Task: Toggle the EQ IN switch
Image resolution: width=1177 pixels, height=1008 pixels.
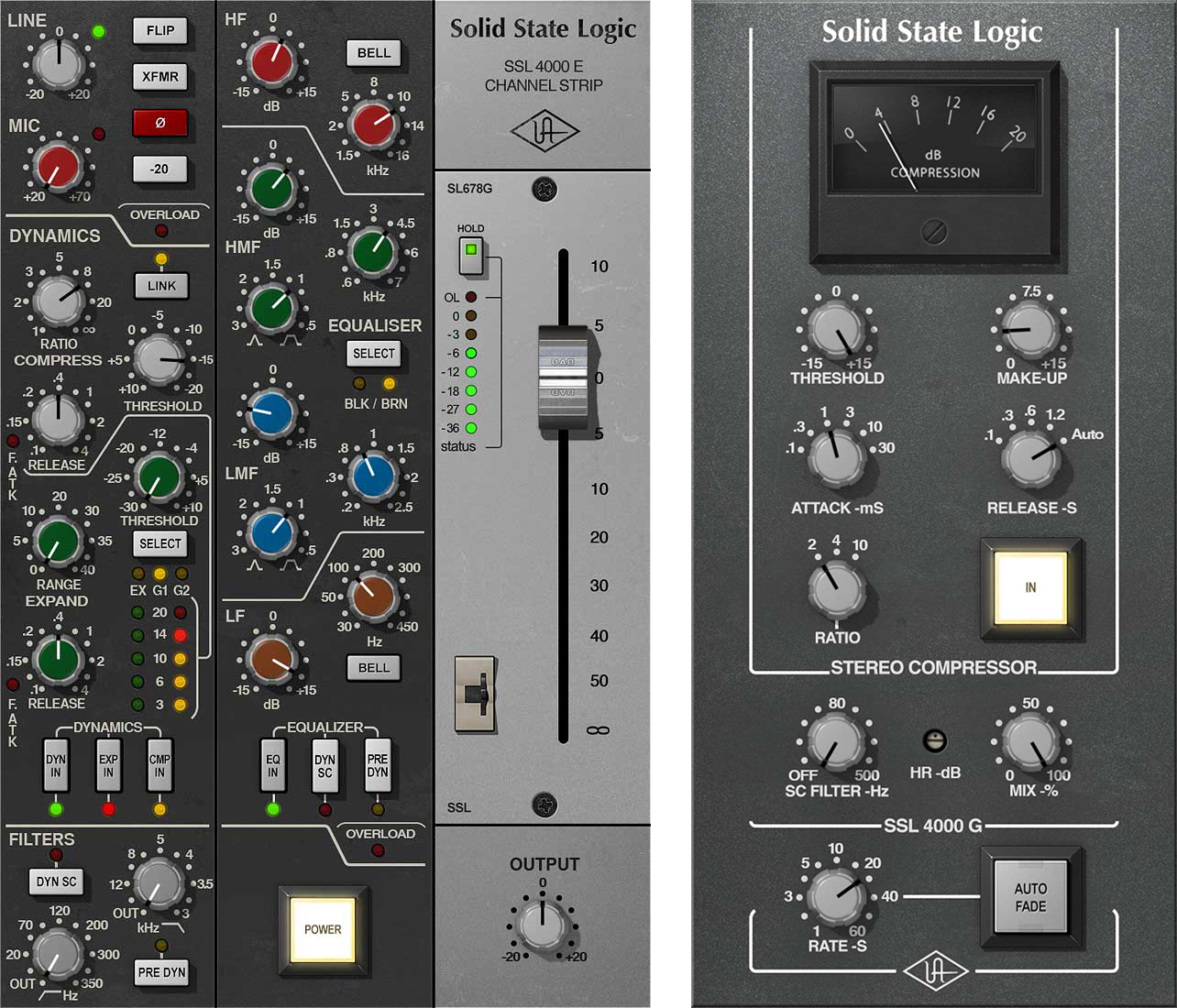Action: pyautogui.click(x=272, y=765)
